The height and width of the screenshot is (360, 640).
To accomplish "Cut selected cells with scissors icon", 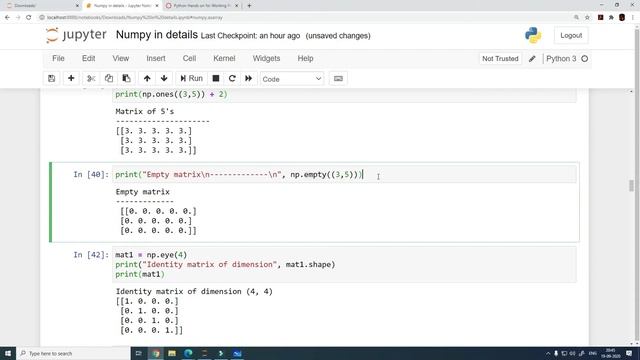I will (91, 78).
